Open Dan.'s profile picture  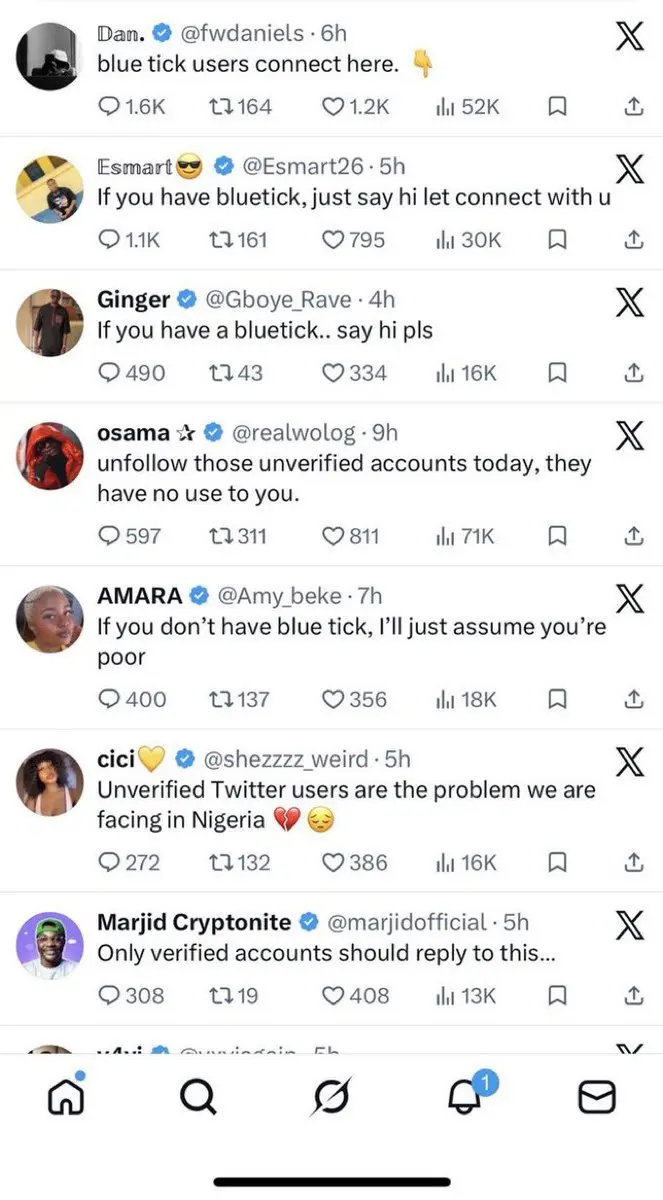(49, 56)
